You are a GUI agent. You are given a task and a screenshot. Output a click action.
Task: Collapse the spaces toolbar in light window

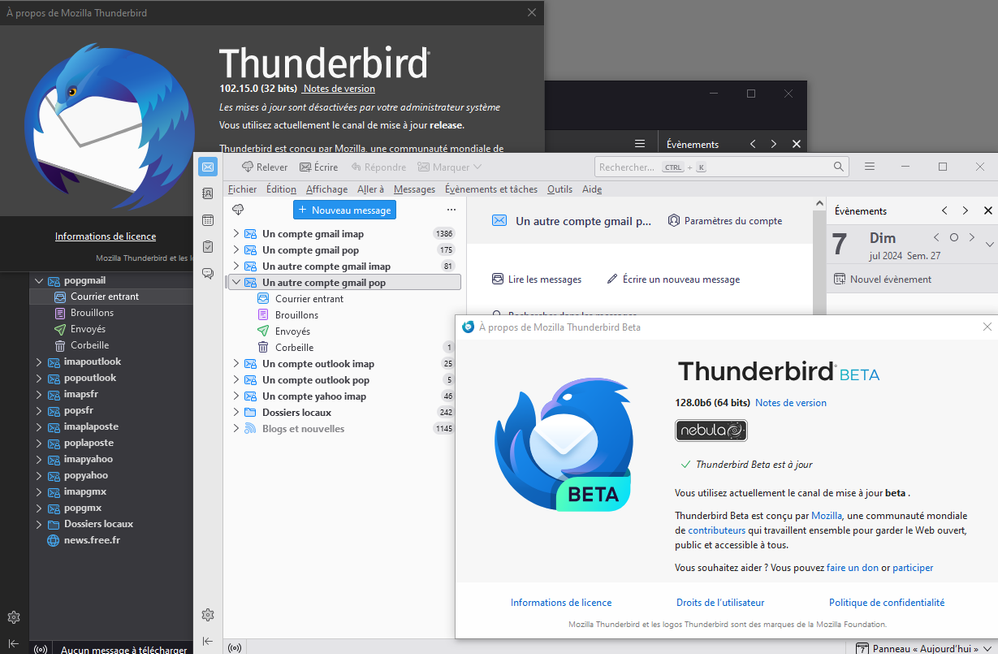tap(208, 641)
